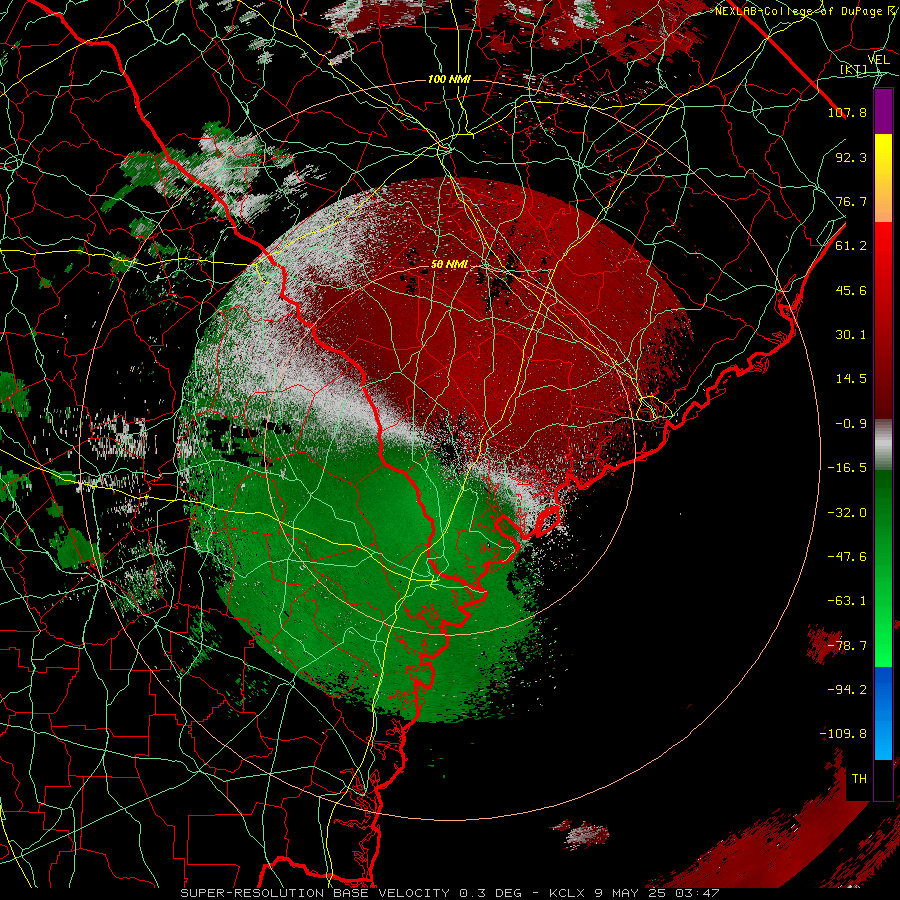
Task: Click the TH legend label
Action: [859, 779]
